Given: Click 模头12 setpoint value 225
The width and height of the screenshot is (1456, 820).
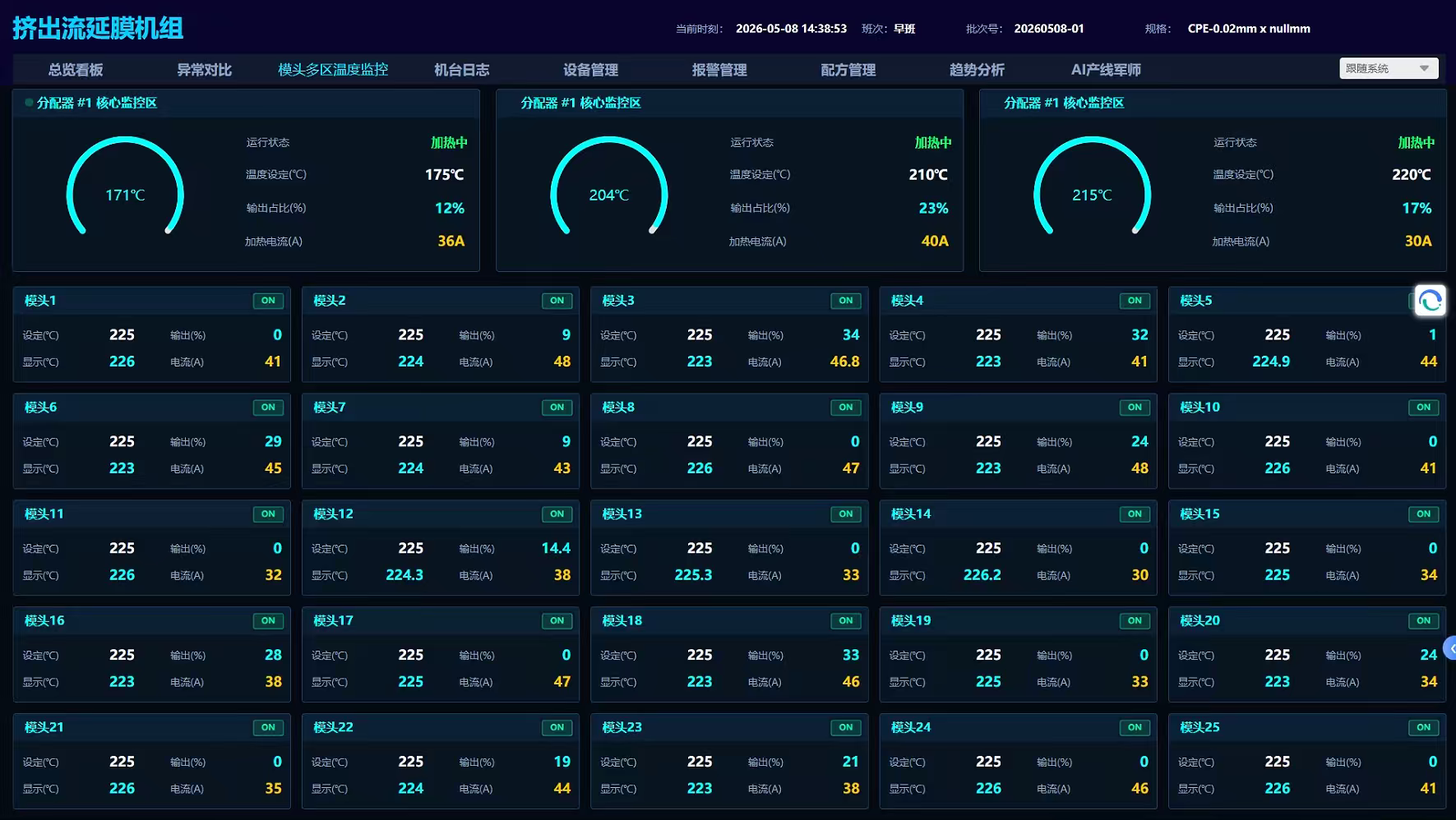Looking at the screenshot, I should point(411,548).
